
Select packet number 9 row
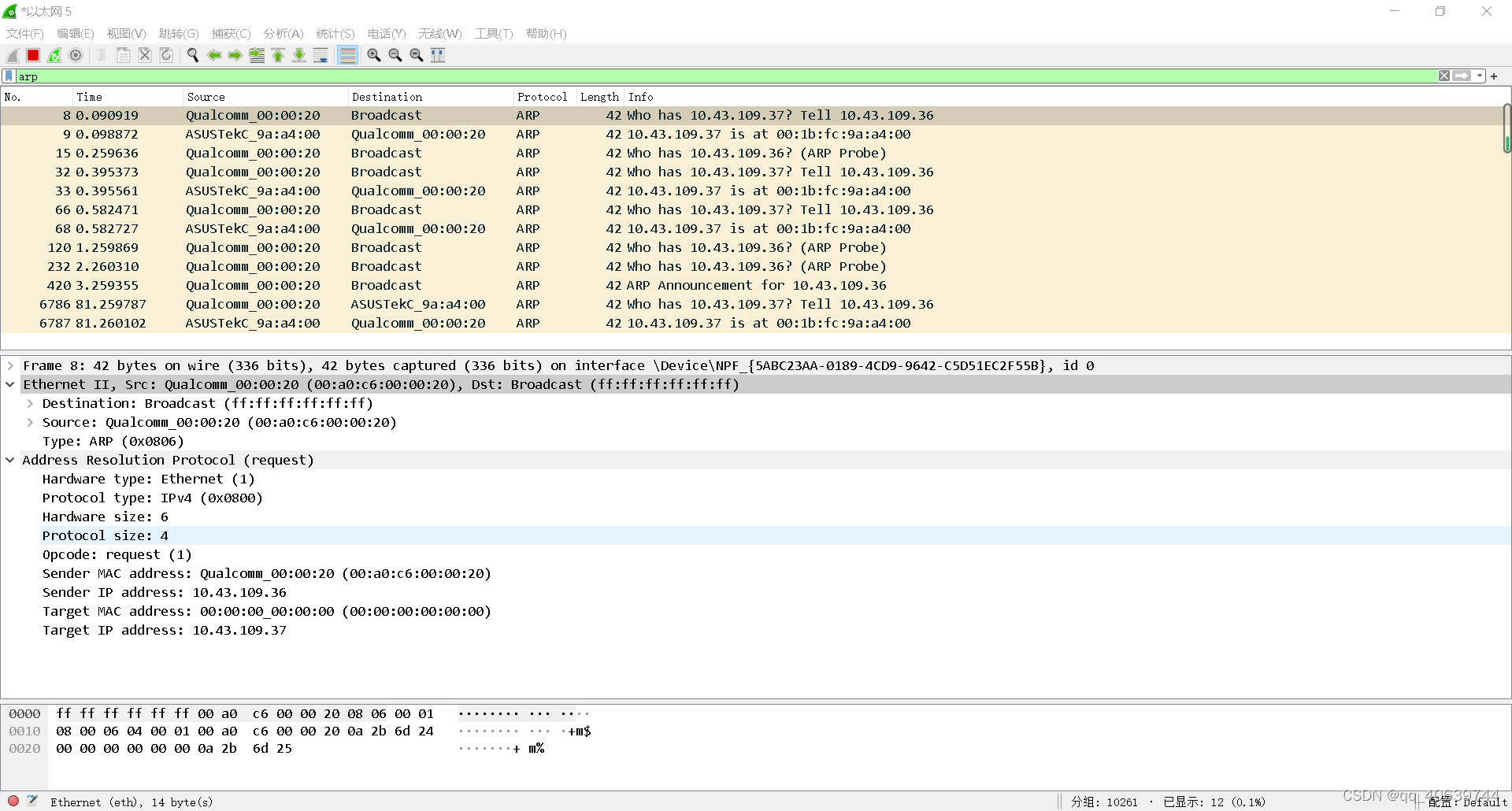(752, 134)
